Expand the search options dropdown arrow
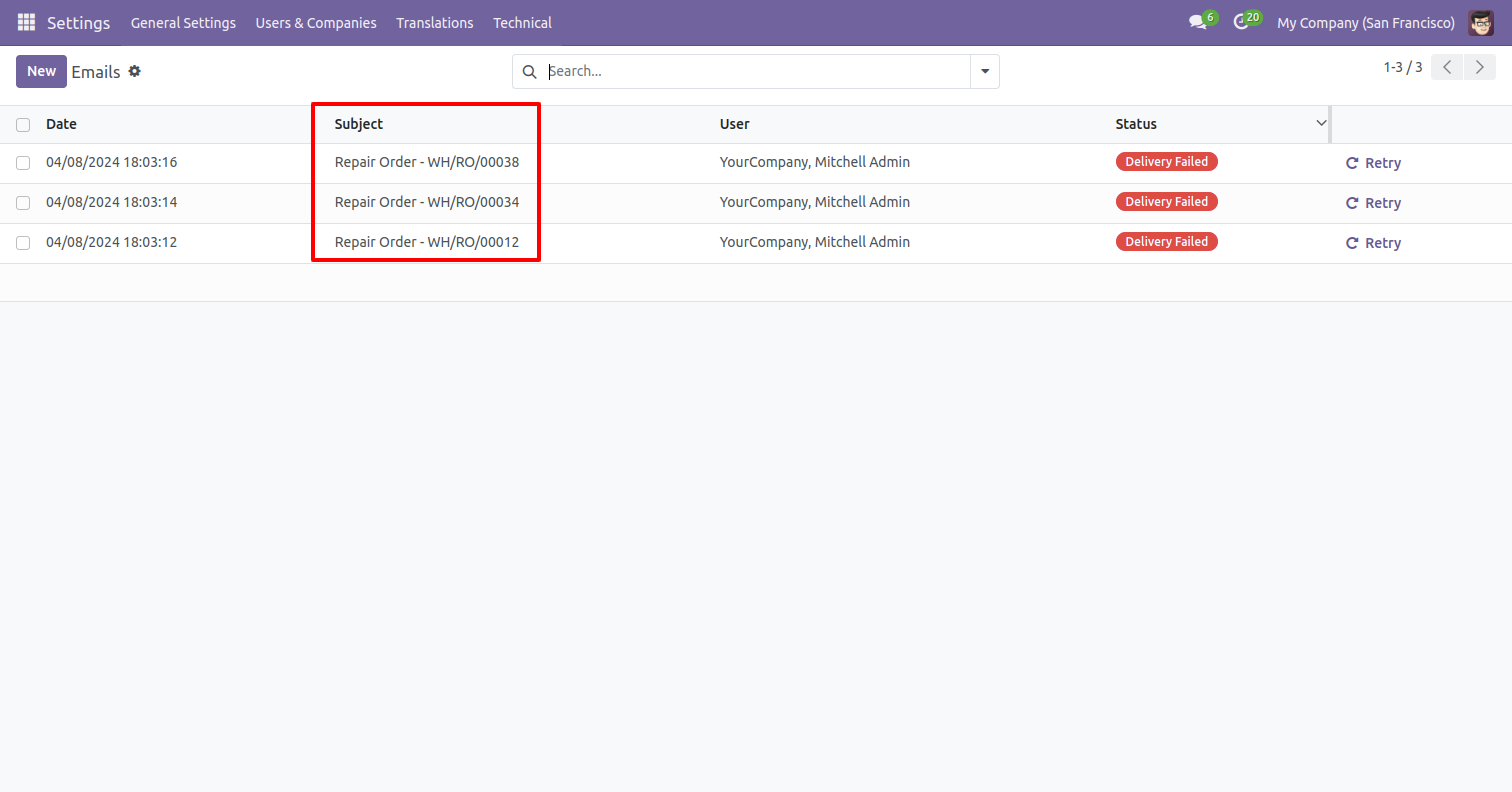The image size is (1512, 792). pyautogui.click(x=984, y=72)
